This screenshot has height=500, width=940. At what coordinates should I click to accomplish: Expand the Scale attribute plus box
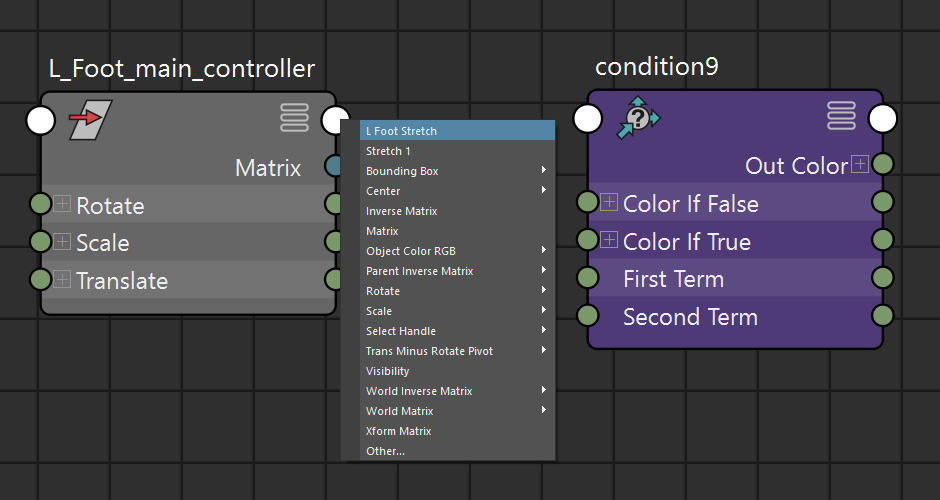point(62,241)
